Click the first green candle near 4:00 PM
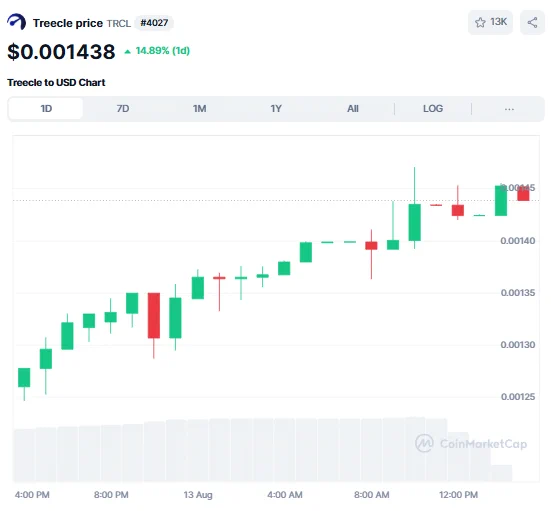The height and width of the screenshot is (511, 551). pyautogui.click(x=24, y=377)
